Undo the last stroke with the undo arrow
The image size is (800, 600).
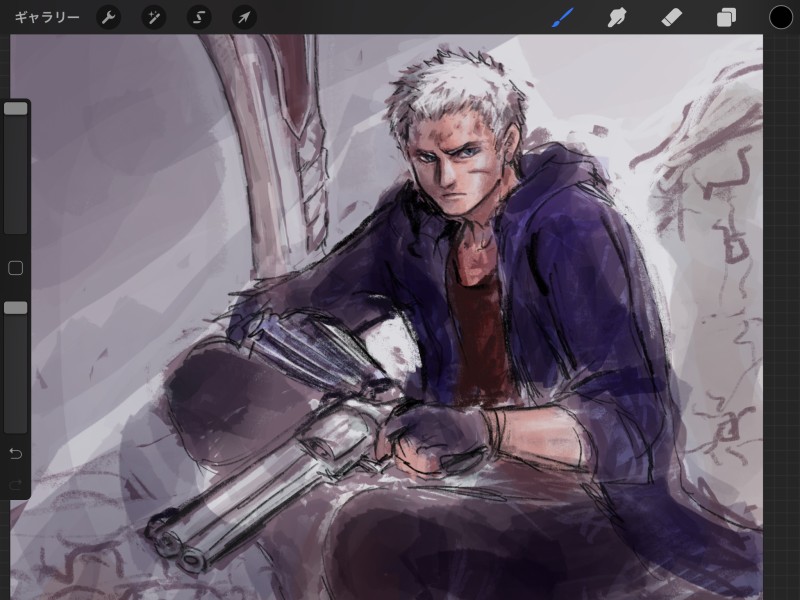point(16,453)
